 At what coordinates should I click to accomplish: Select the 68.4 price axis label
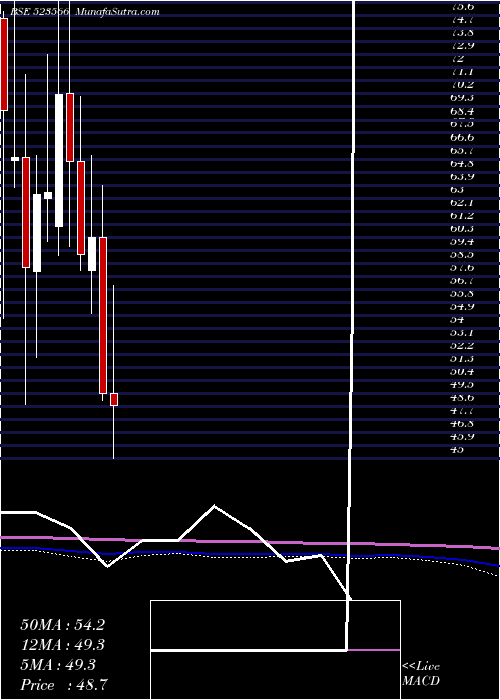(x=462, y=111)
